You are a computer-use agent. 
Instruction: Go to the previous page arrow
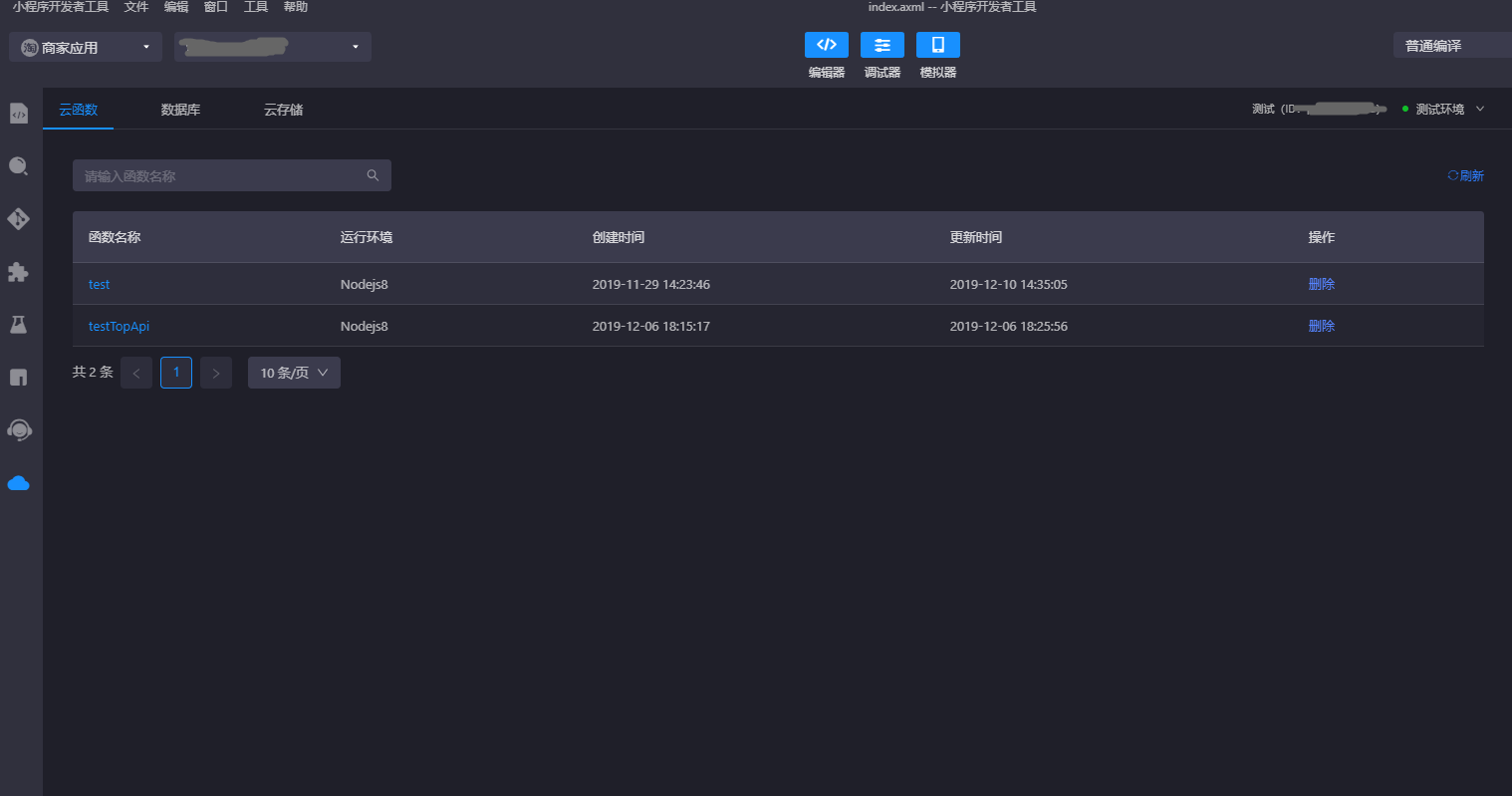(x=136, y=373)
